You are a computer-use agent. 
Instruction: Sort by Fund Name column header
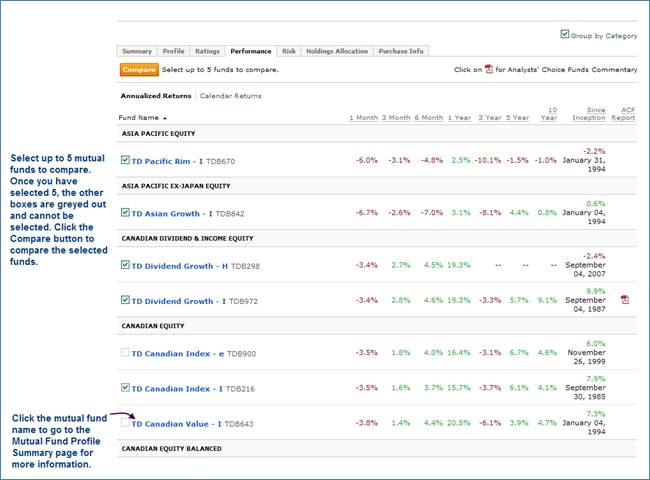138,118
